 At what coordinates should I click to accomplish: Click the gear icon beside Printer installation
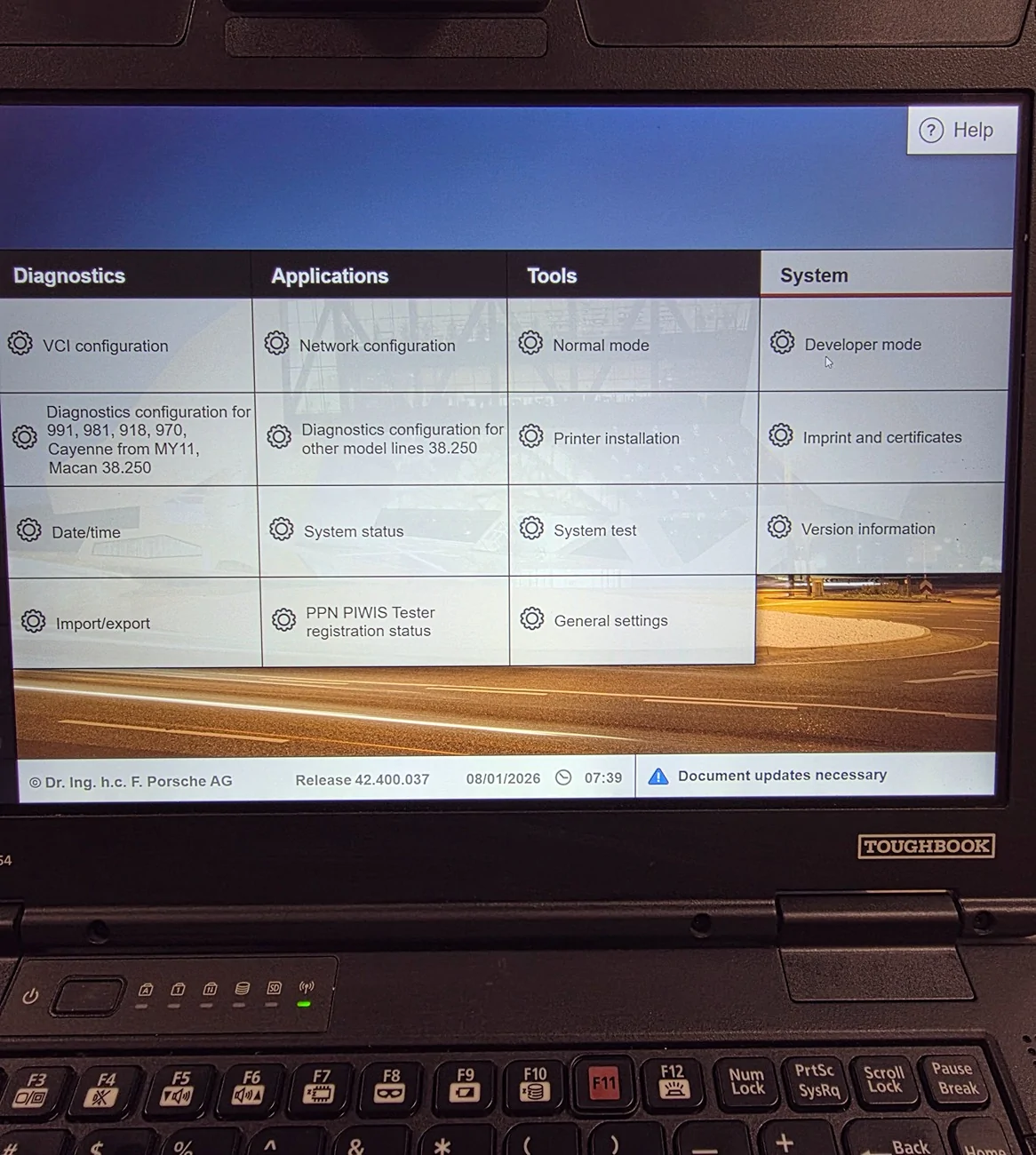531,436
